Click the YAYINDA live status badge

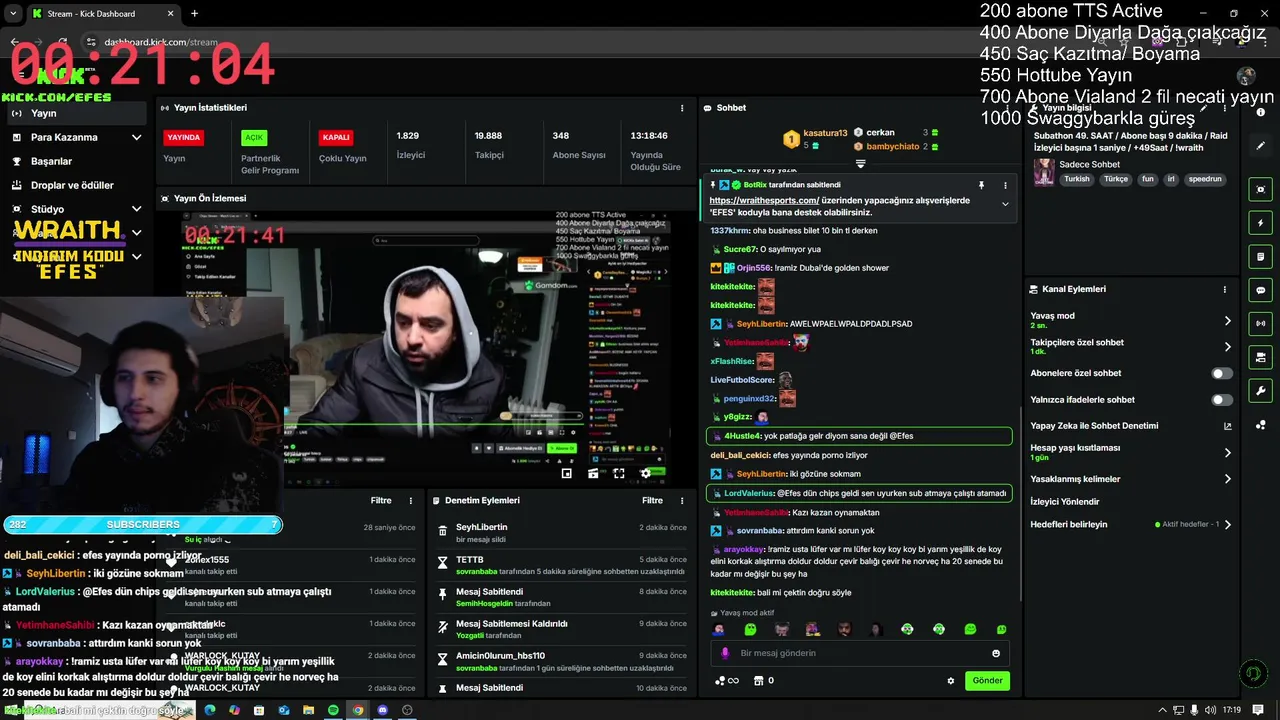pyautogui.click(x=183, y=138)
